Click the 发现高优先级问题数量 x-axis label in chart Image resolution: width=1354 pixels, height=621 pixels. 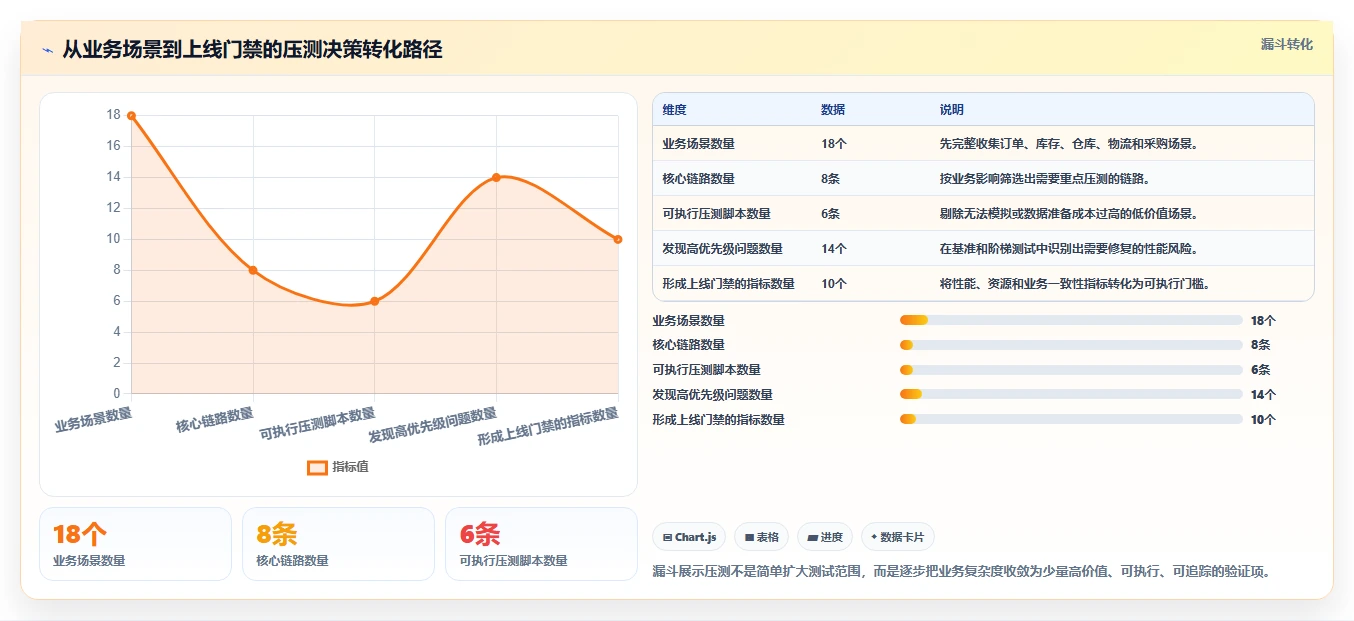(432, 426)
